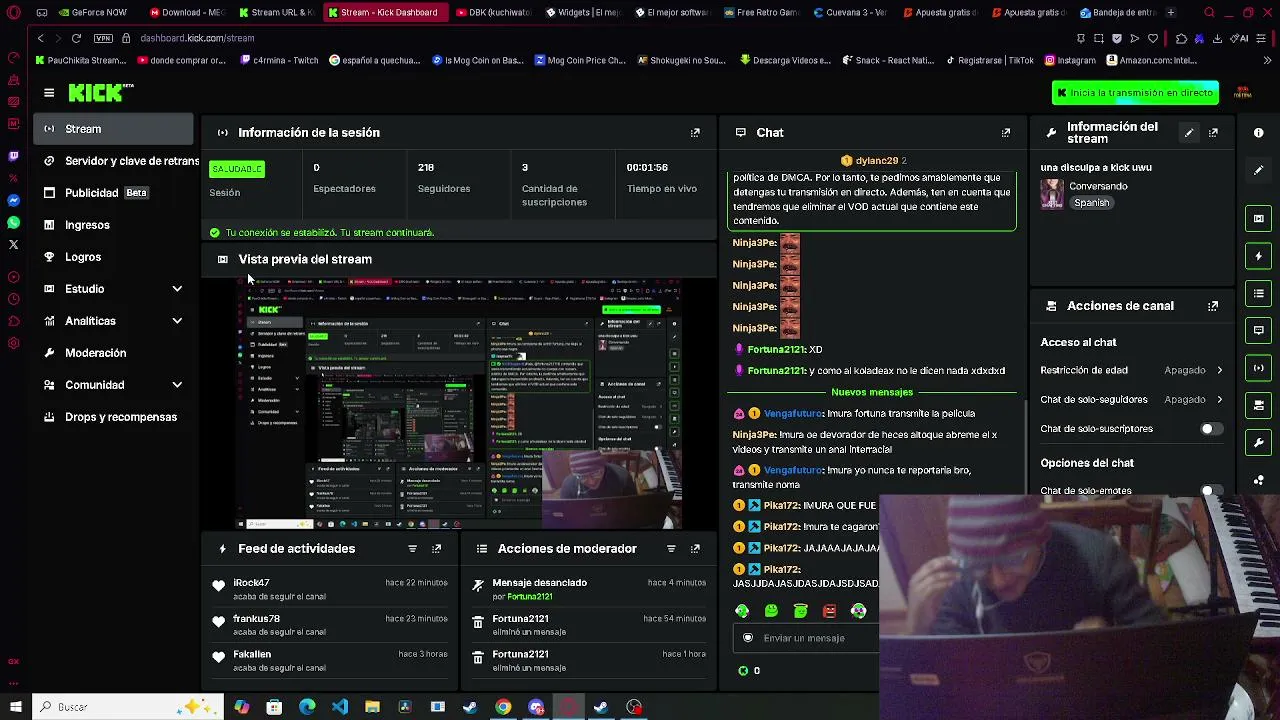Pop out the Información de la sesión panel
The height and width of the screenshot is (720, 1280).
(695, 132)
